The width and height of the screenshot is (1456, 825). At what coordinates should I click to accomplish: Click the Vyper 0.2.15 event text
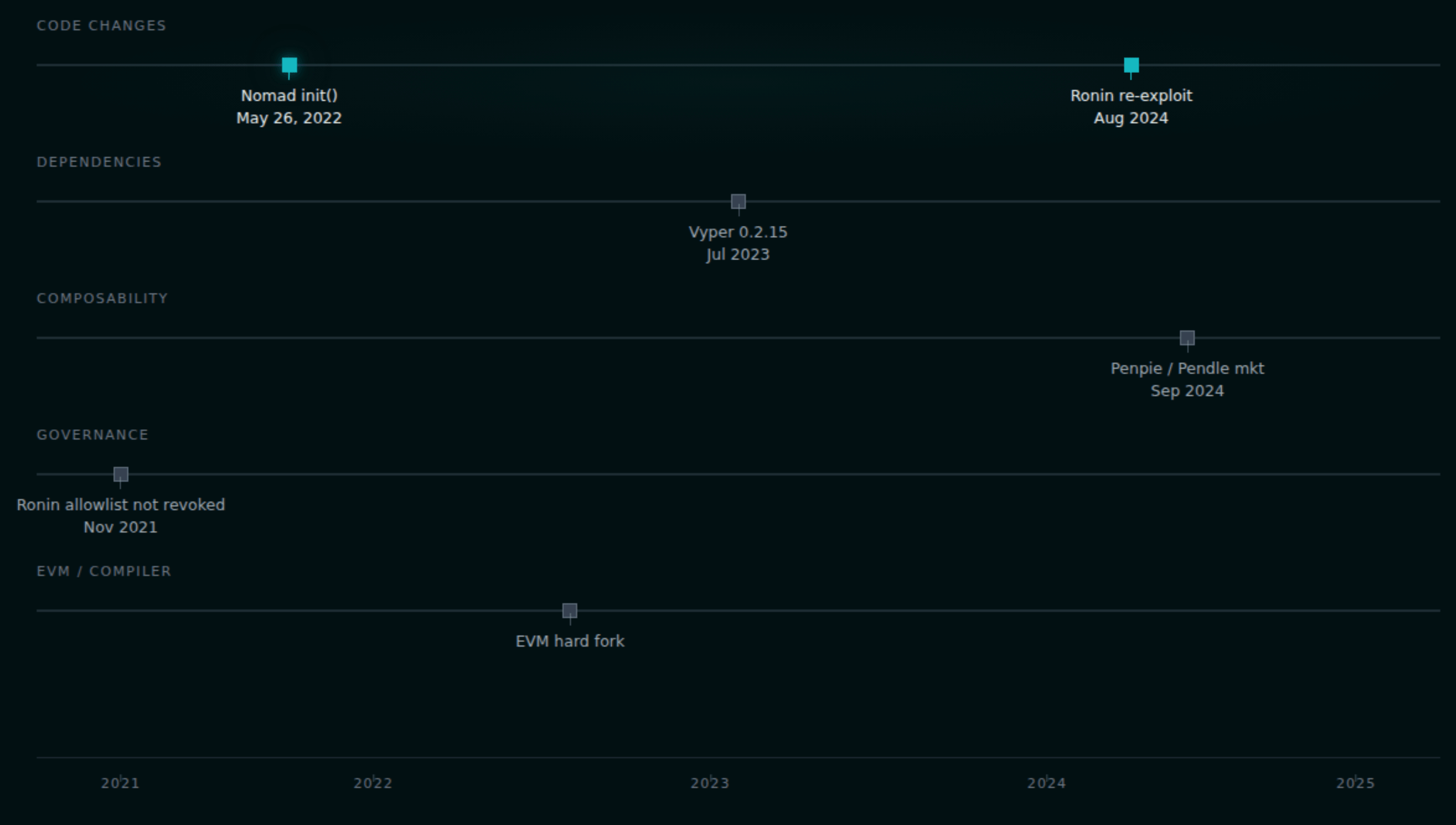[x=738, y=232]
